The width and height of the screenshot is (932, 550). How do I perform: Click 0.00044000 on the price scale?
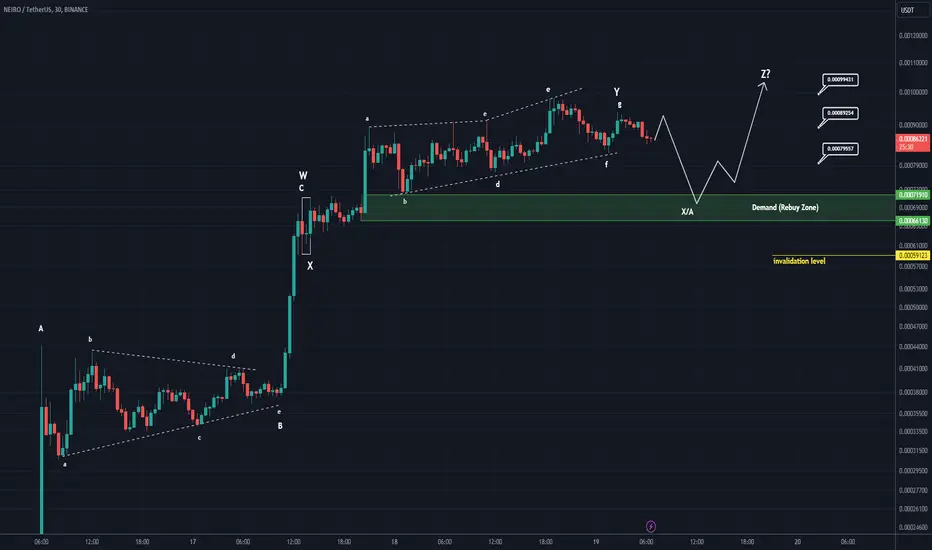point(912,347)
